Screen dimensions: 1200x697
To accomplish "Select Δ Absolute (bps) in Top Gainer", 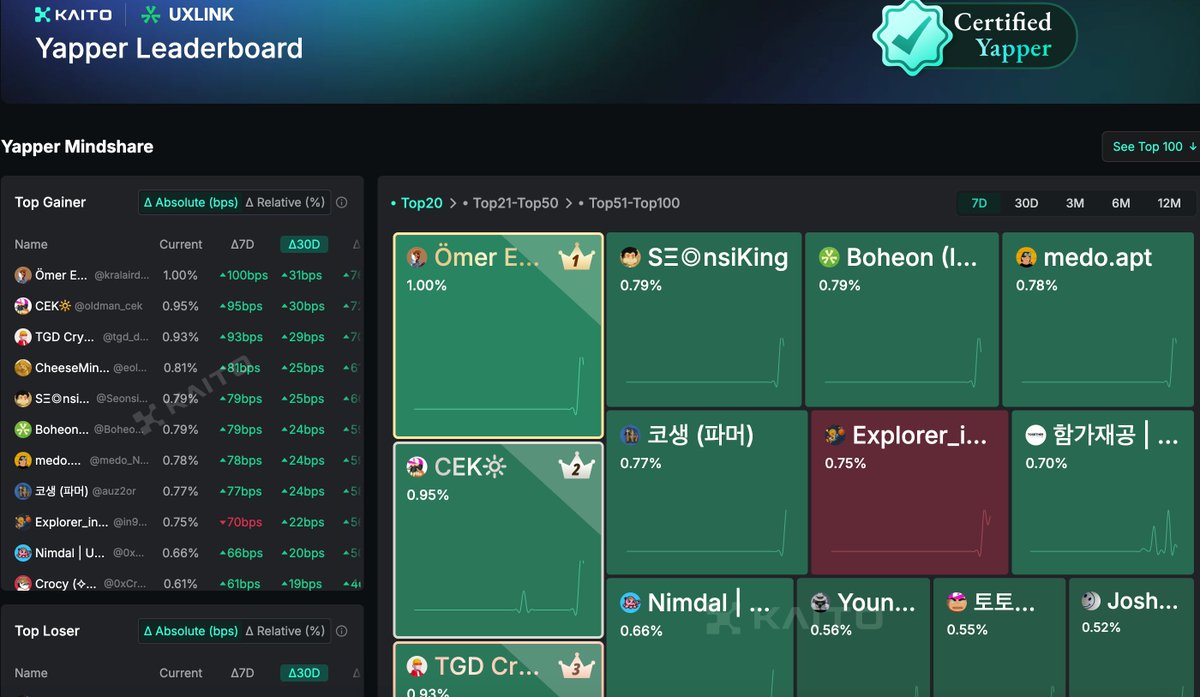I will [x=191, y=202].
